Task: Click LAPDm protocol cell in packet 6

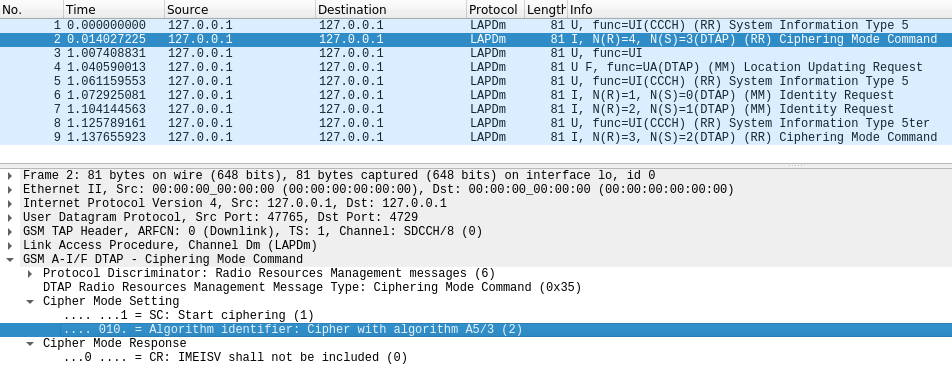Action: [x=488, y=95]
